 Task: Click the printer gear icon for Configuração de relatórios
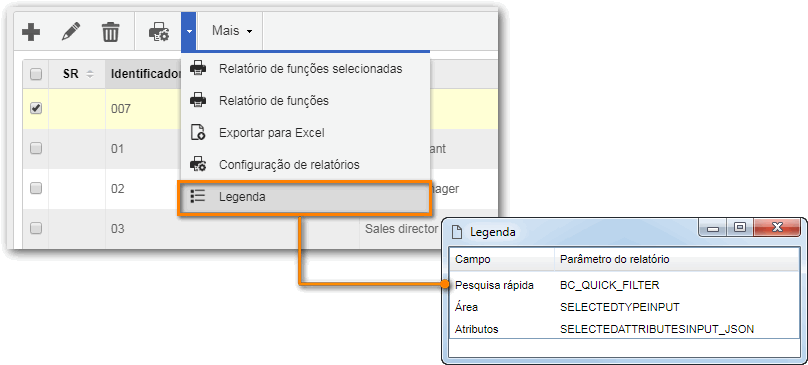click(198, 164)
